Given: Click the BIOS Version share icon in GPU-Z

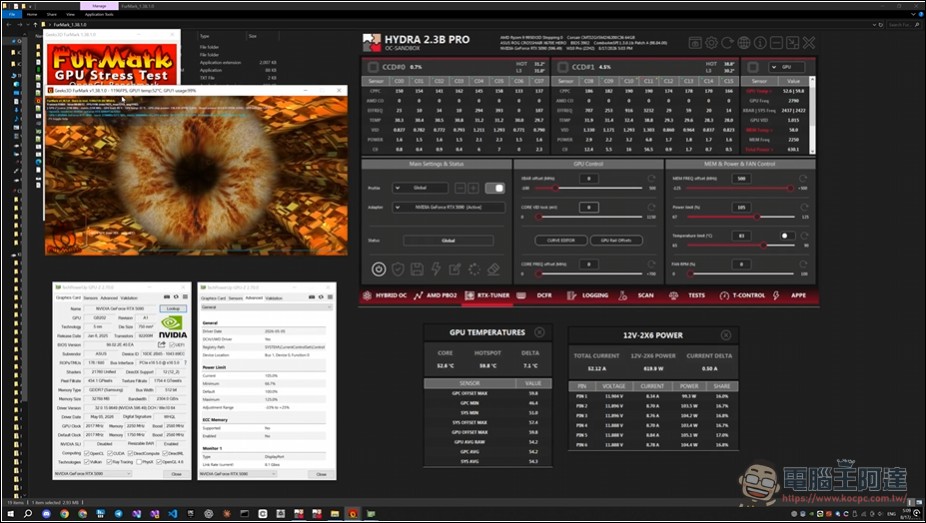Looking at the screenshot, I should click(161, 344).
